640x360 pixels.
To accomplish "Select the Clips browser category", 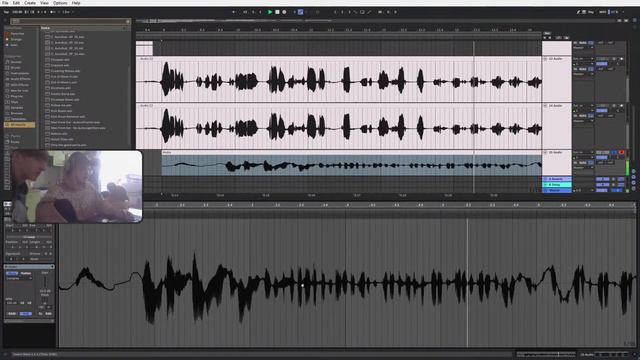I will (15, 102).
